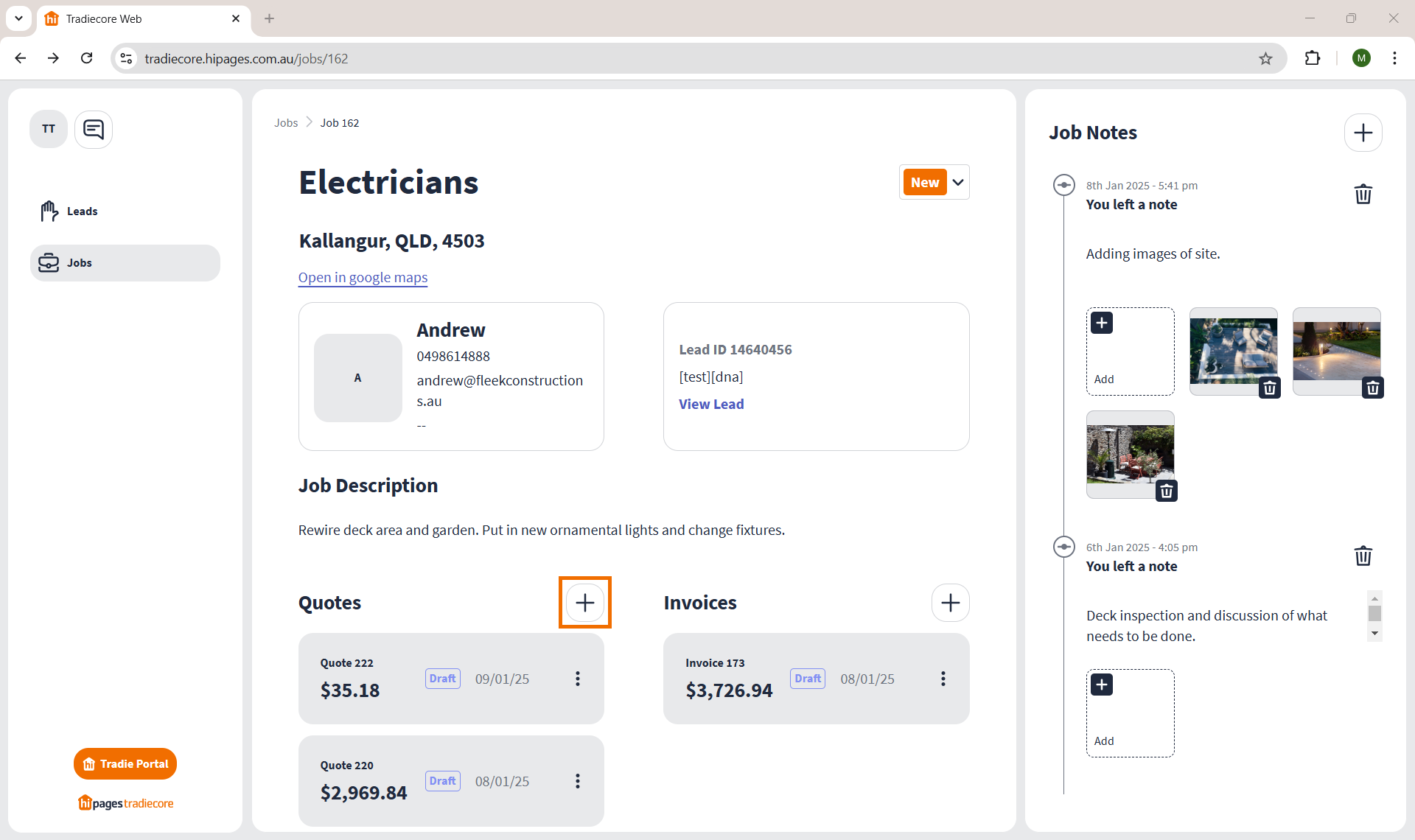Screen dimensions: 1415x840
Task: Delete the 8th Jan 2025 note
Action: 1363,195
